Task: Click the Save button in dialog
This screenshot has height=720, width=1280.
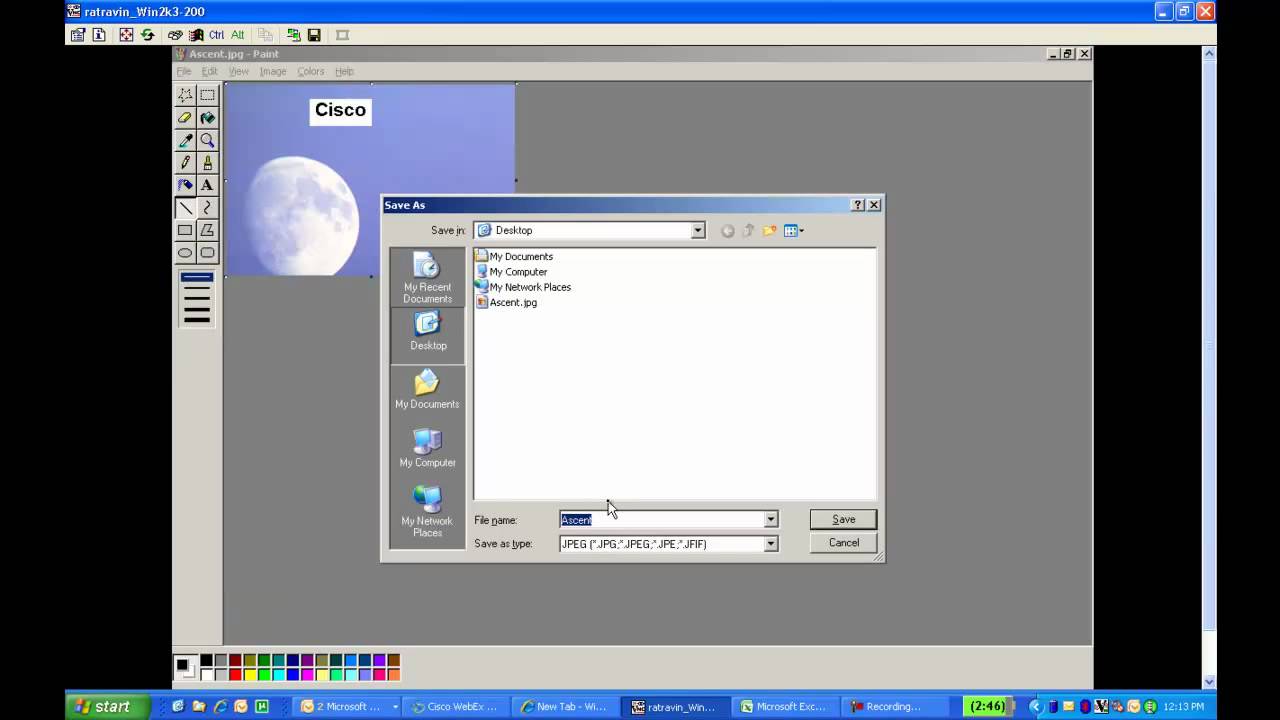Action: (843, 519)
